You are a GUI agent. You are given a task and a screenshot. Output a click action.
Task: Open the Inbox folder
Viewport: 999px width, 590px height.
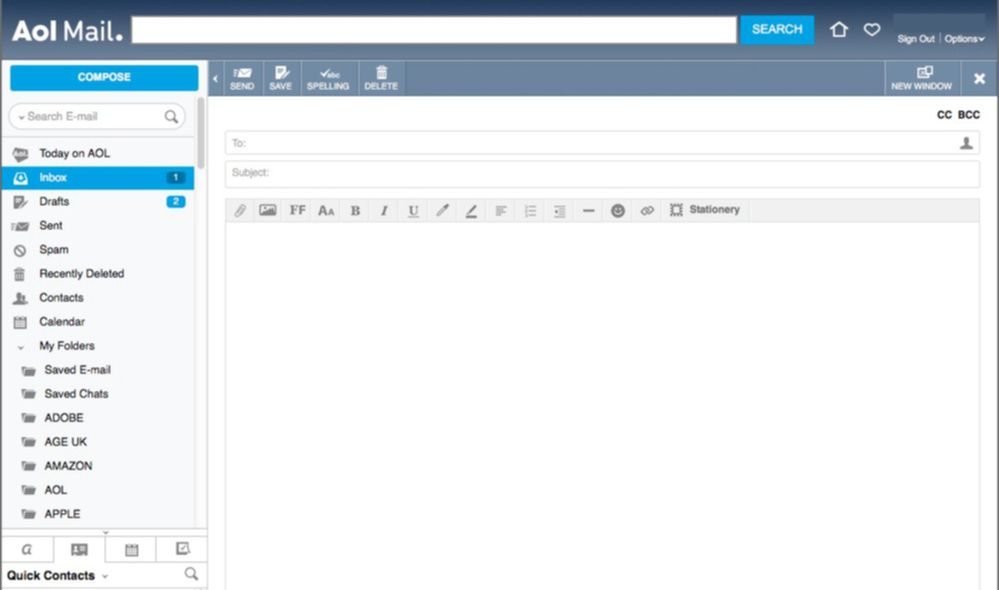tap(97, 178)
